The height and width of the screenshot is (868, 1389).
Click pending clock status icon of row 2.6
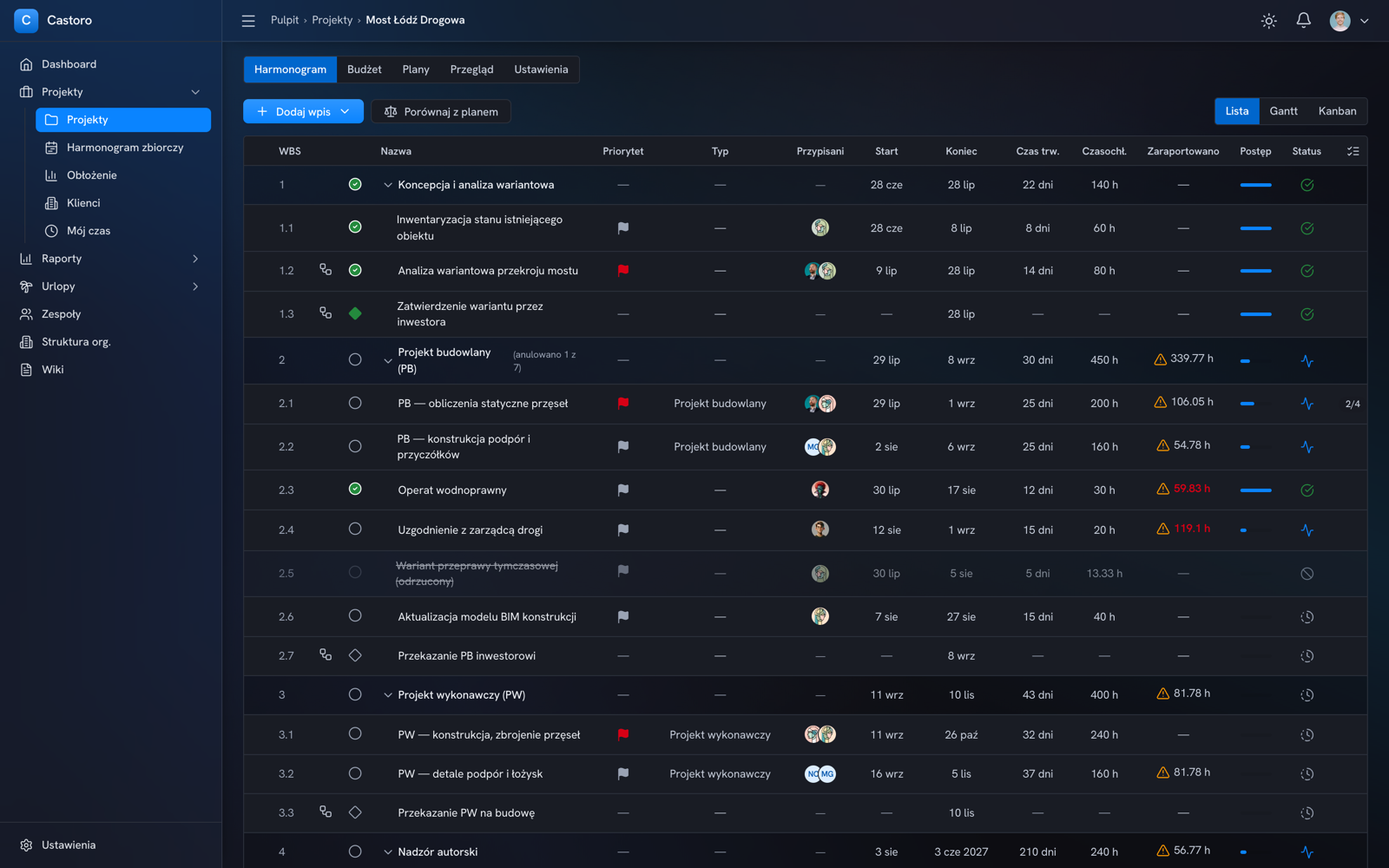(x=1307, y=617)
